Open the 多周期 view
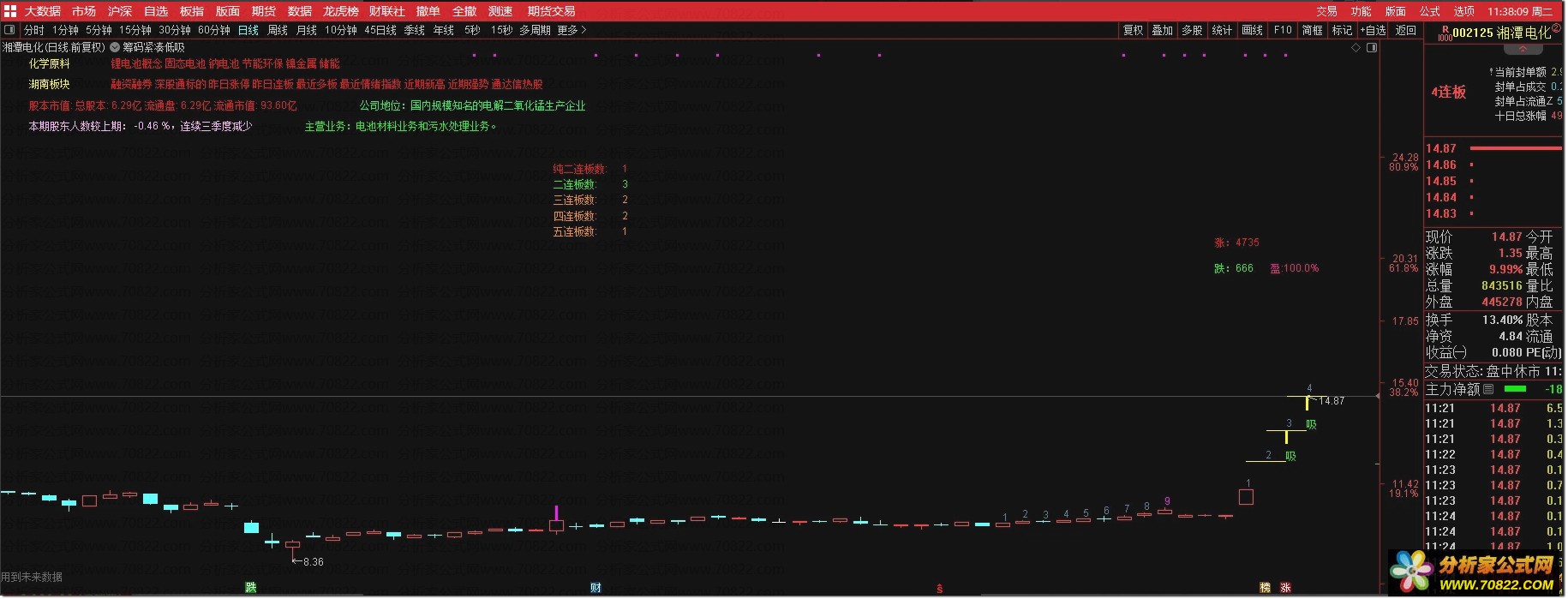Image resolution: width=1568 pixels, height=599 pixels. tap(535, 30)
